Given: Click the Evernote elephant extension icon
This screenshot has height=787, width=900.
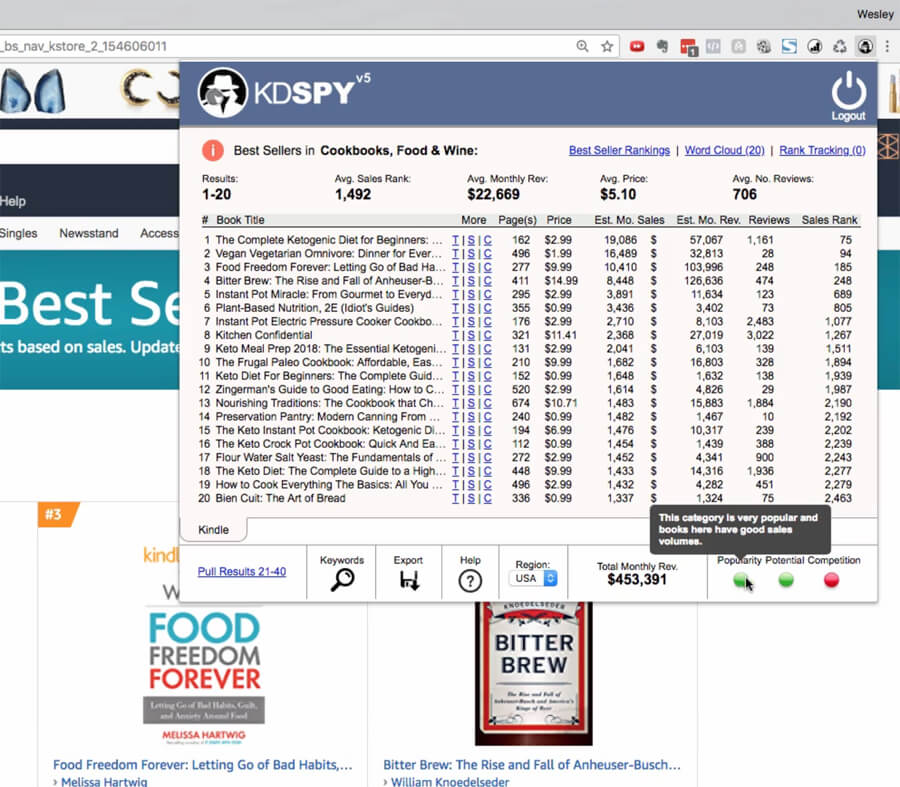Looking at the screenshot, I should (662, 46).
